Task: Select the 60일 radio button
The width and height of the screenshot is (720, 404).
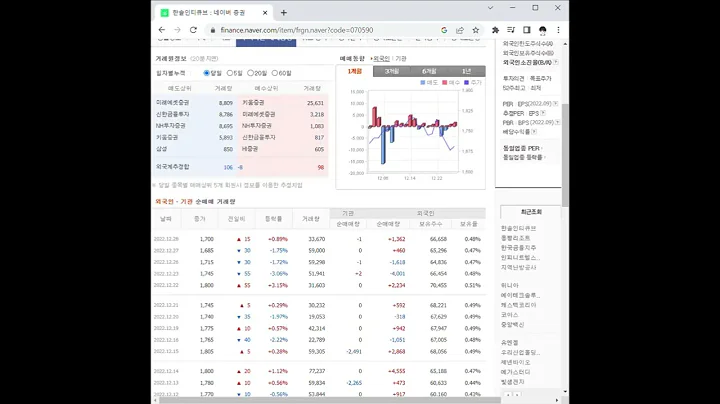Action: pyautogui.click(x=275, y=73)
